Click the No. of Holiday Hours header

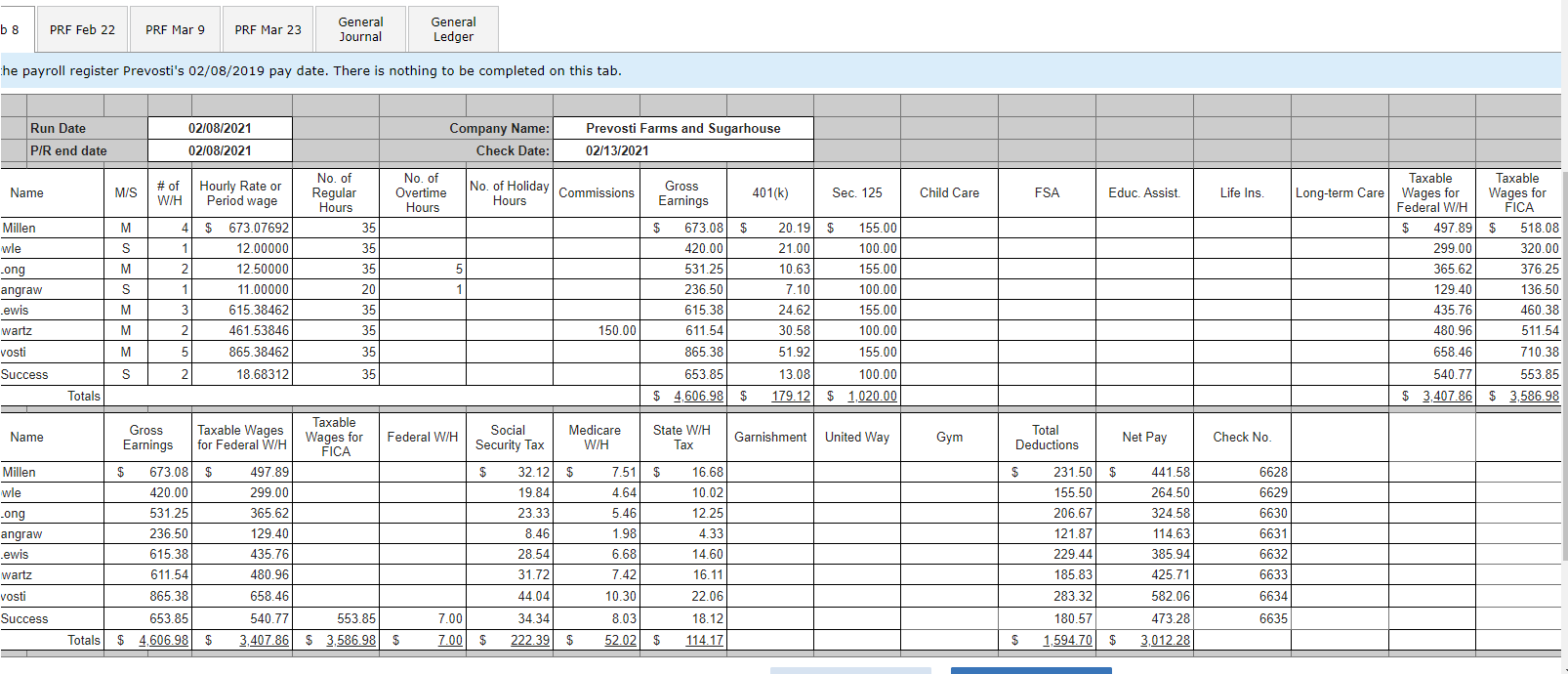(509, 192)
